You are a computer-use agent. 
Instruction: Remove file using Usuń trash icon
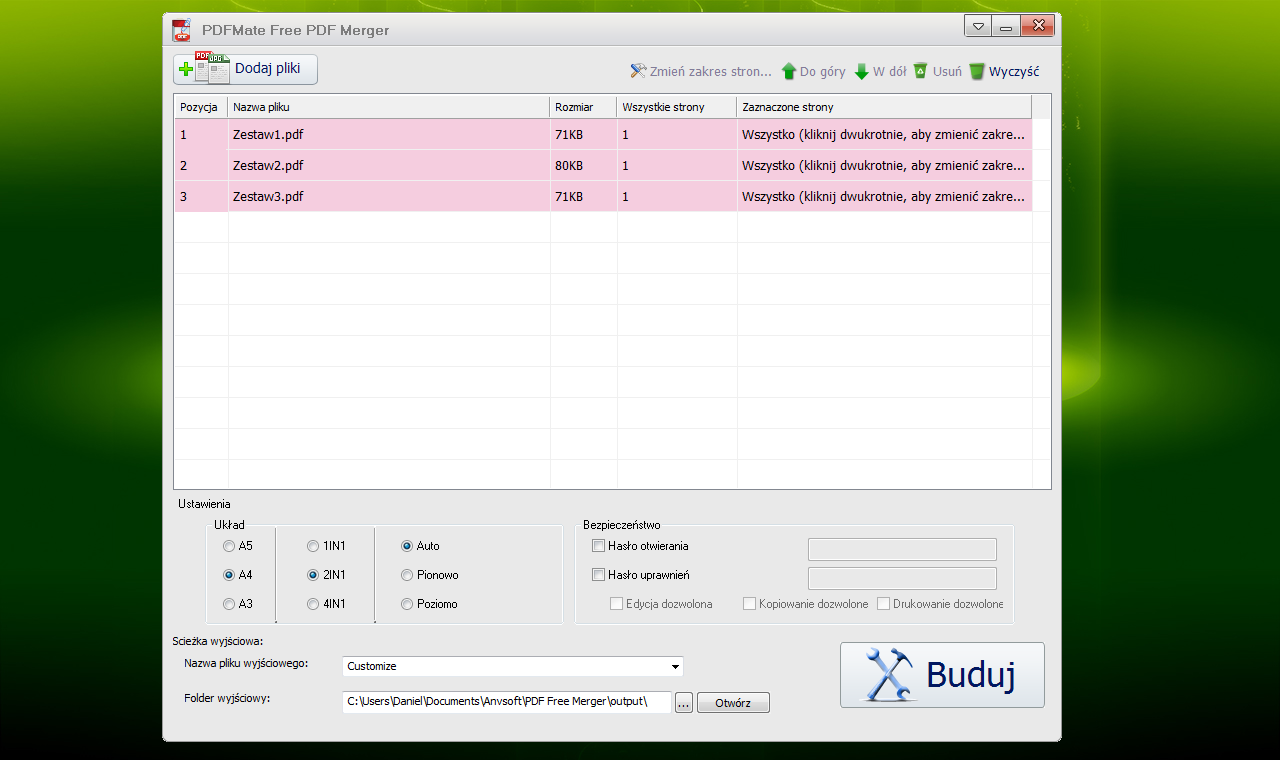tap(920, 71)
